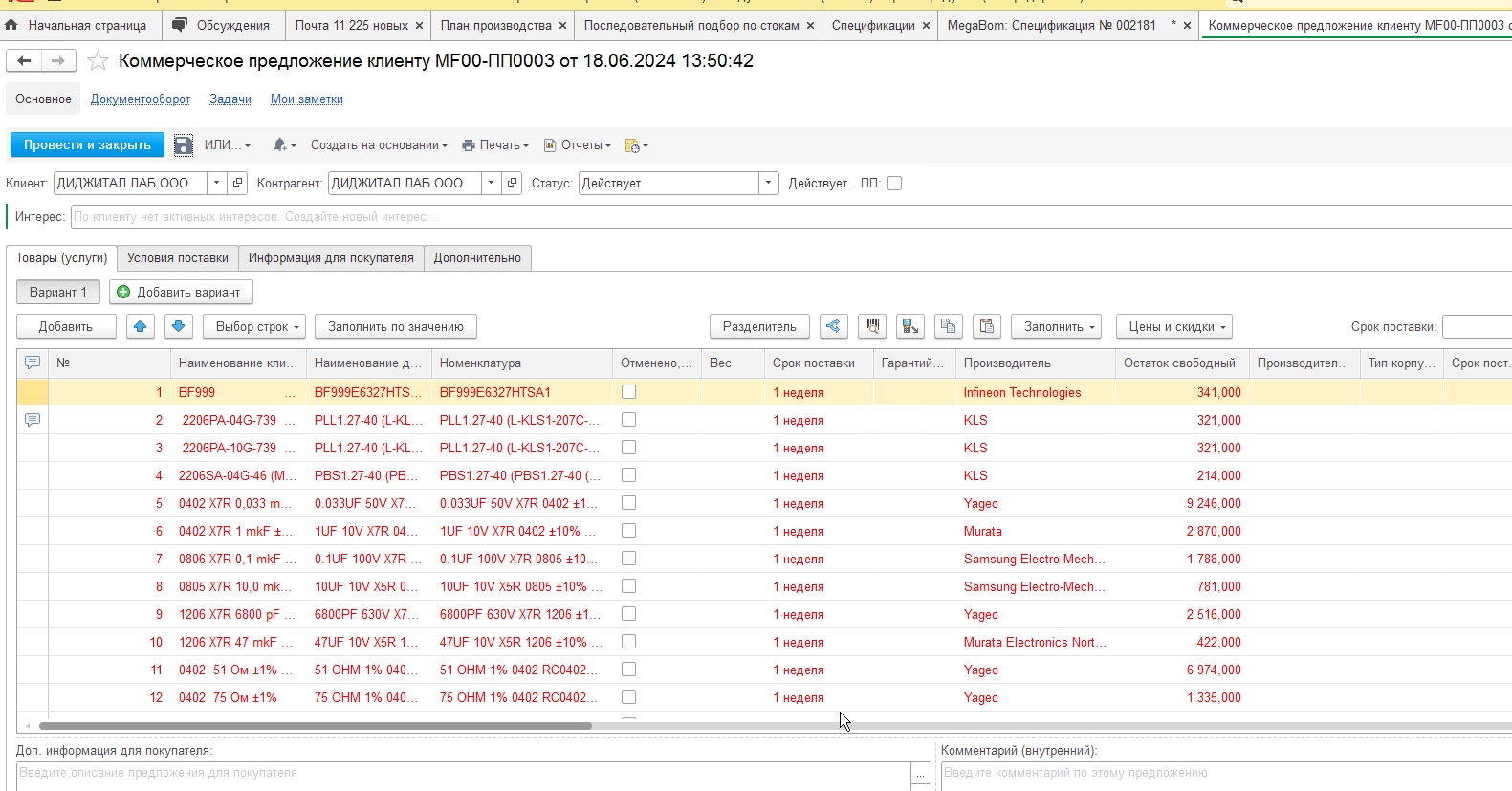The width and height of the screenshot is (1512, 791).
Task: Check the Отменено box for BF999 row
Action: (628, 392)
